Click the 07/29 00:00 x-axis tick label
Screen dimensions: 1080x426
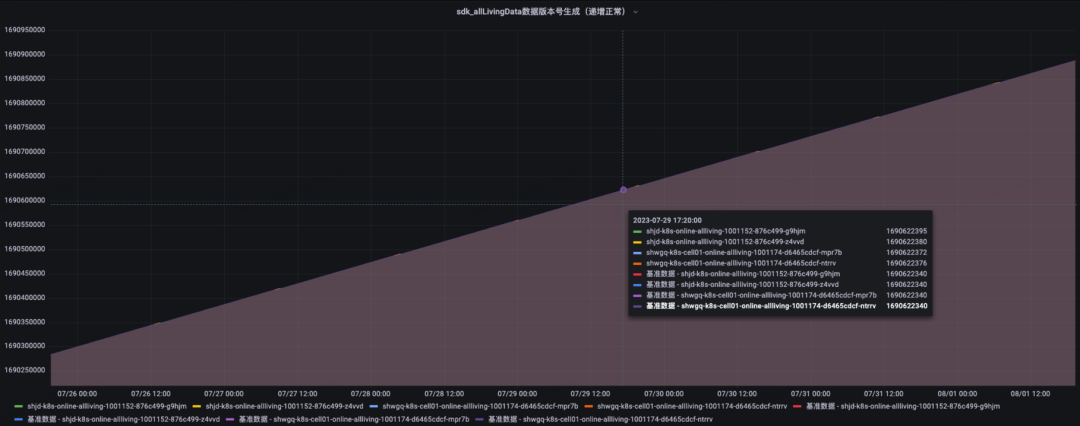coord(517,393)
